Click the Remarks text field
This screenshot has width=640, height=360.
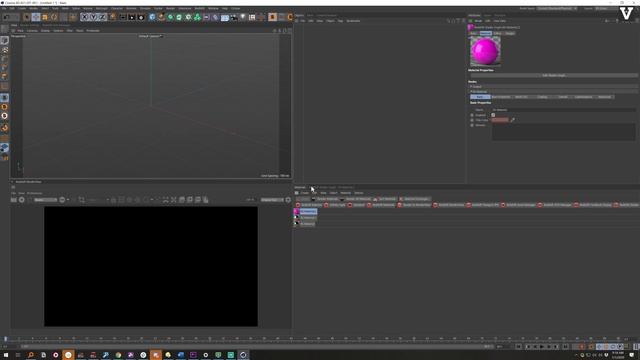click(x=563, y=132)
